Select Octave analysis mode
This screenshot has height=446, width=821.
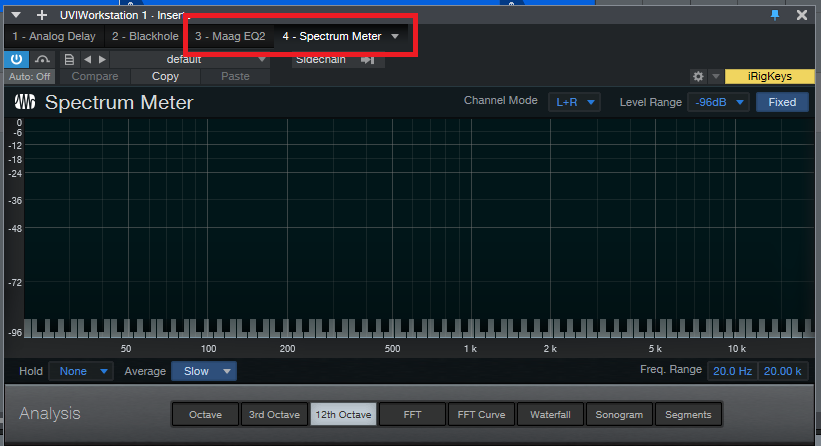[205, 415]
